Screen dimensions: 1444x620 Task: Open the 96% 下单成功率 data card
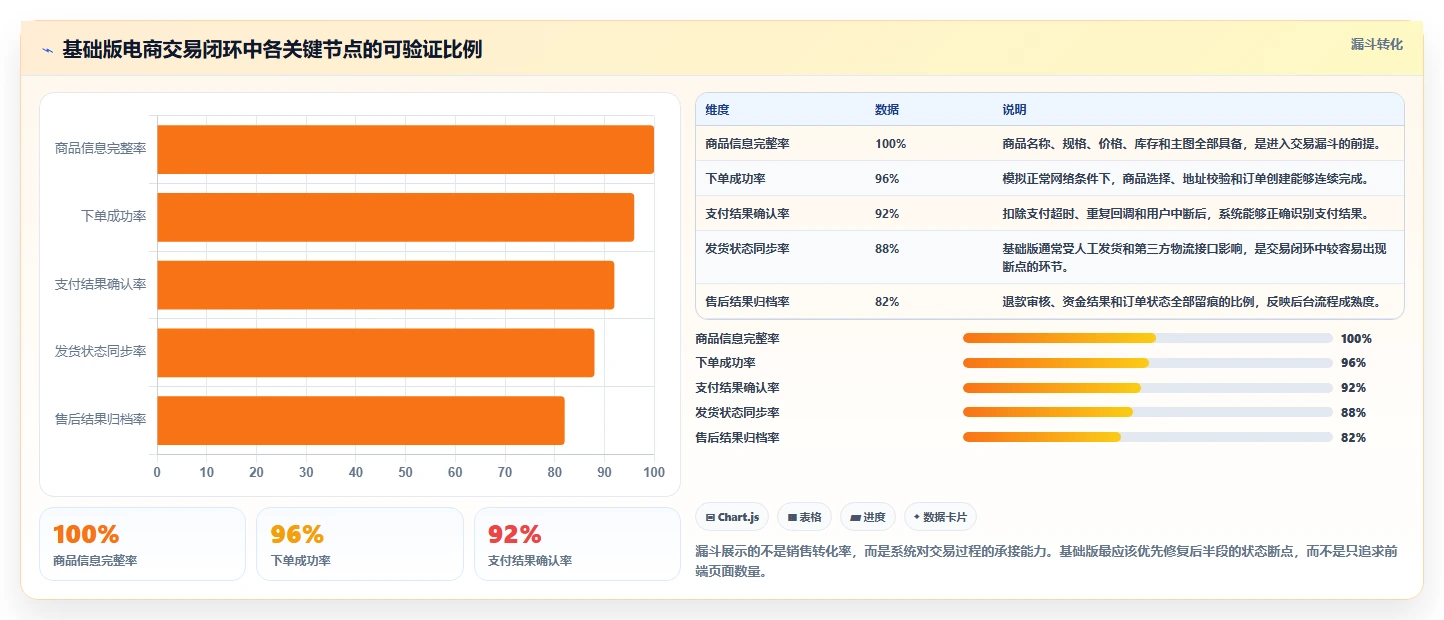359,544
